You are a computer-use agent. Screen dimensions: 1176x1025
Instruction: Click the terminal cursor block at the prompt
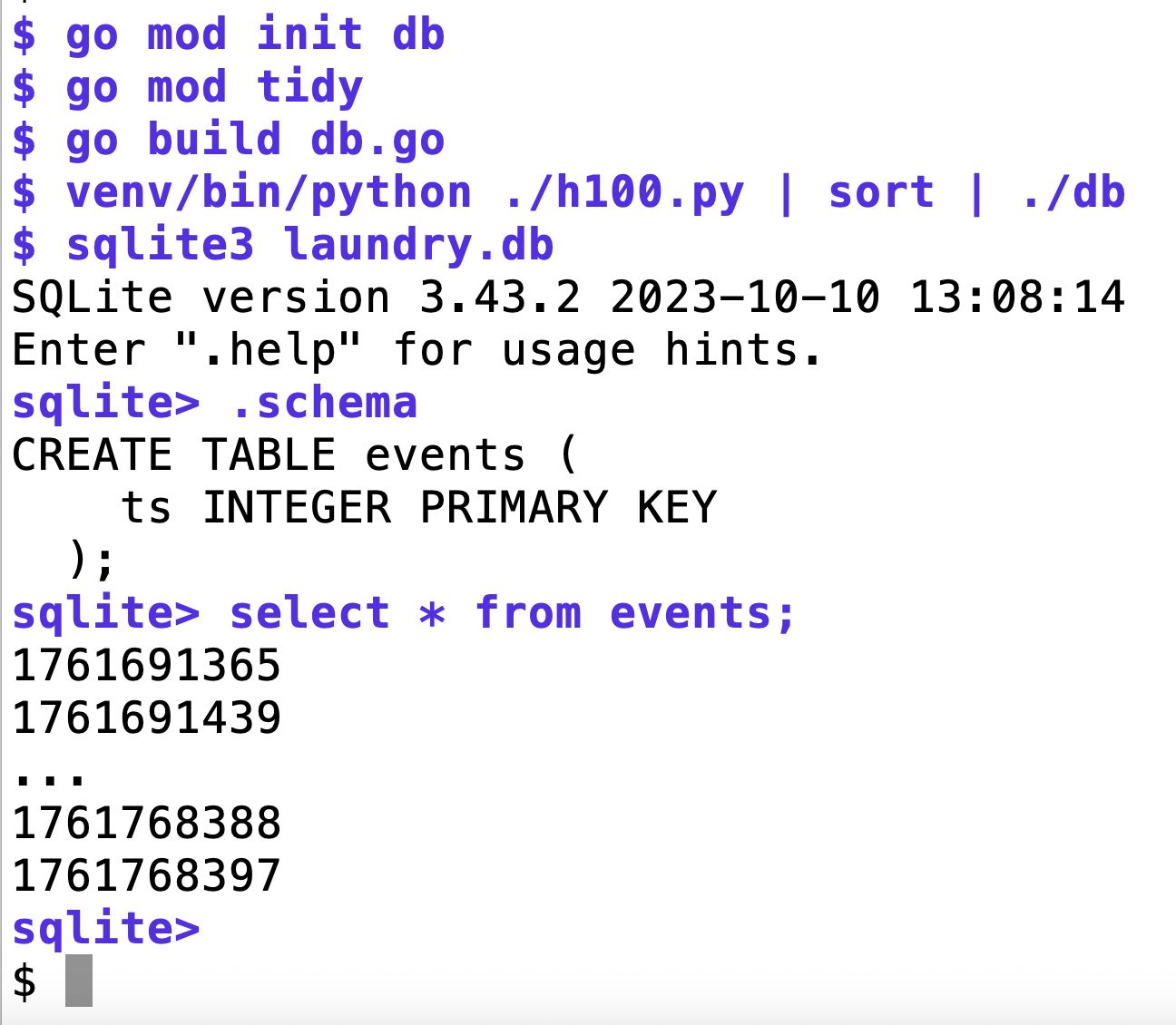(79, 981)
